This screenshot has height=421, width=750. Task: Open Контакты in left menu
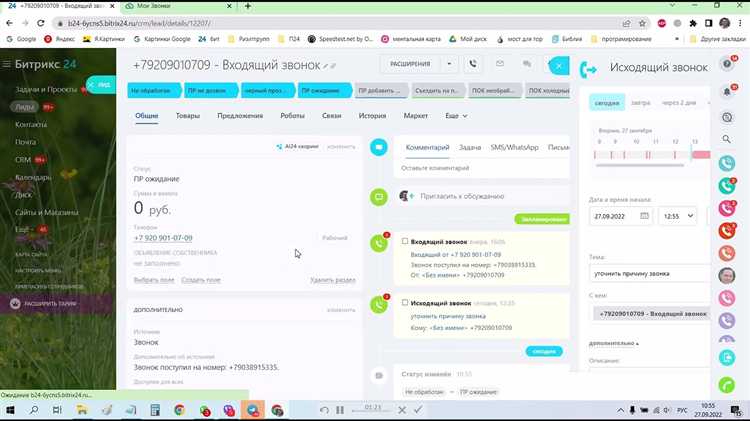[31, 124]
